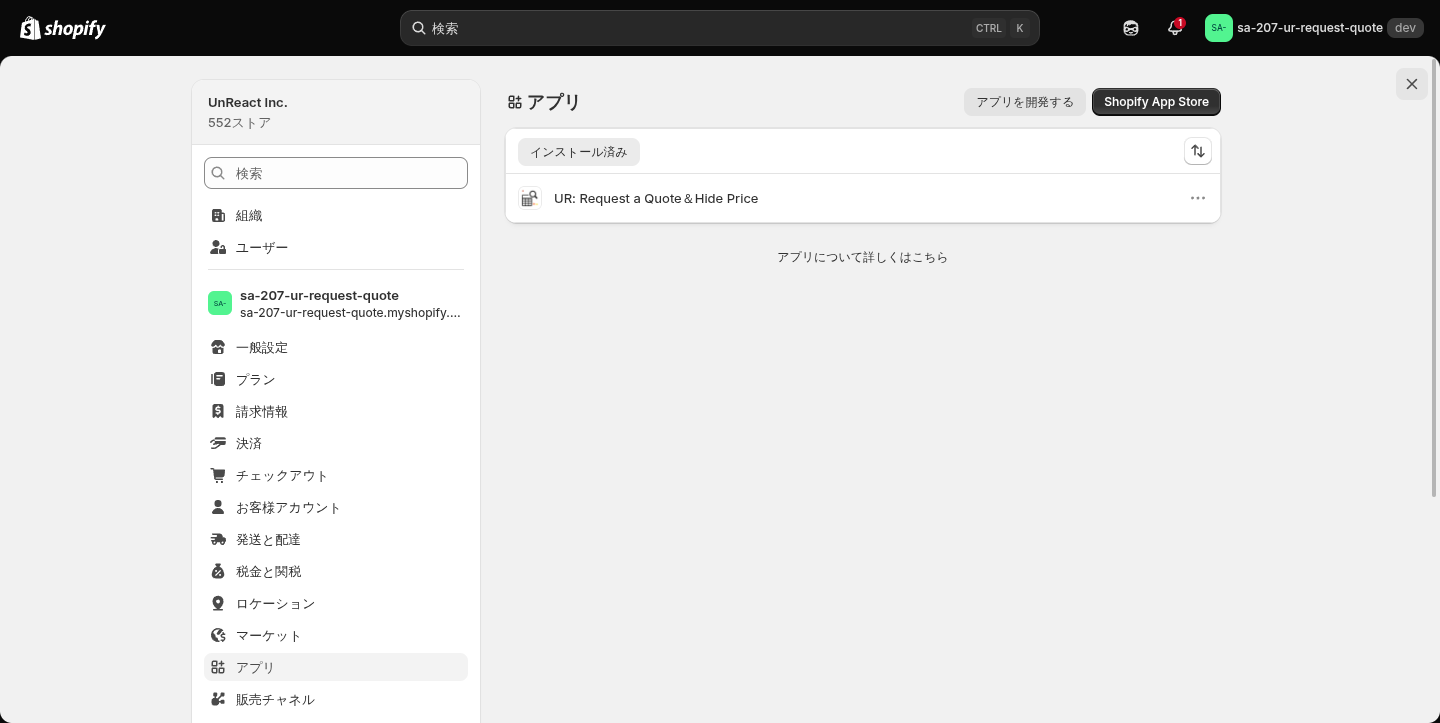The height and width of the screenshot is (723, 1440).
Task: Click the 販売チャネル icon
Action: [x=218, y=699]
